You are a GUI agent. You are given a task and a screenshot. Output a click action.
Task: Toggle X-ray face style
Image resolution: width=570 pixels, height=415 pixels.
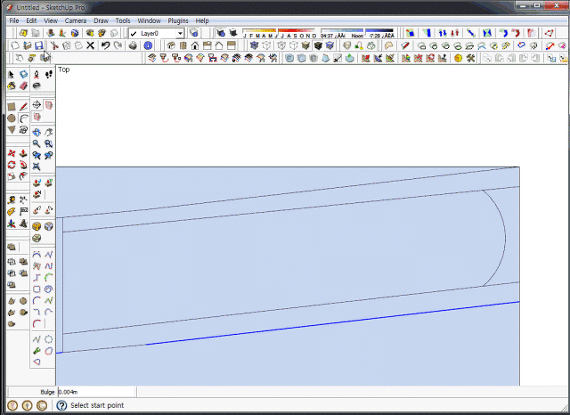tap(254, 45)
